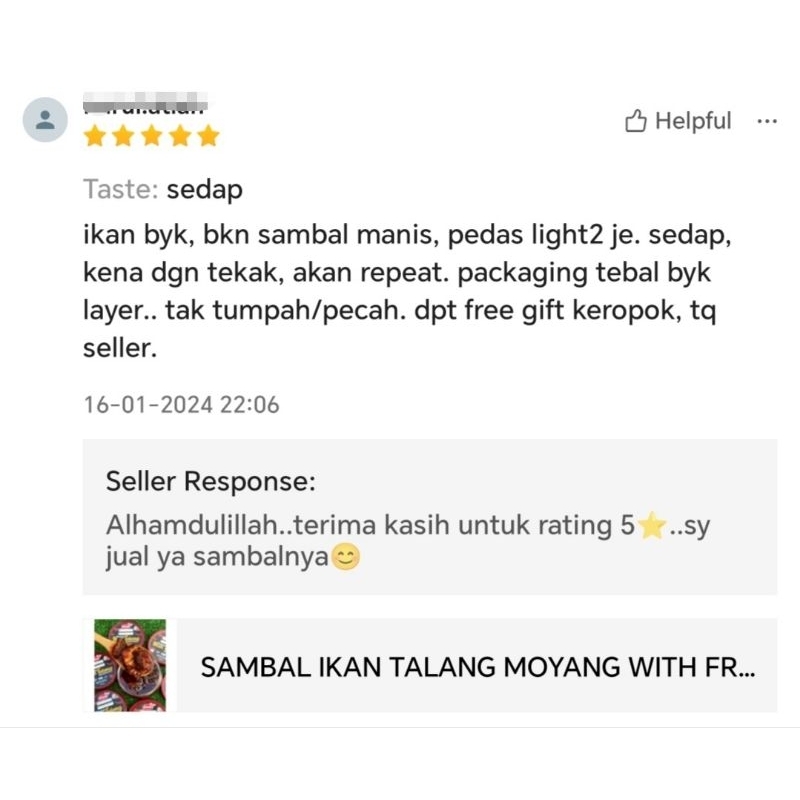The height and width of the screenshot is (800, 800).
Task: Click the review text about ikan byk
Action: [407, 291]
